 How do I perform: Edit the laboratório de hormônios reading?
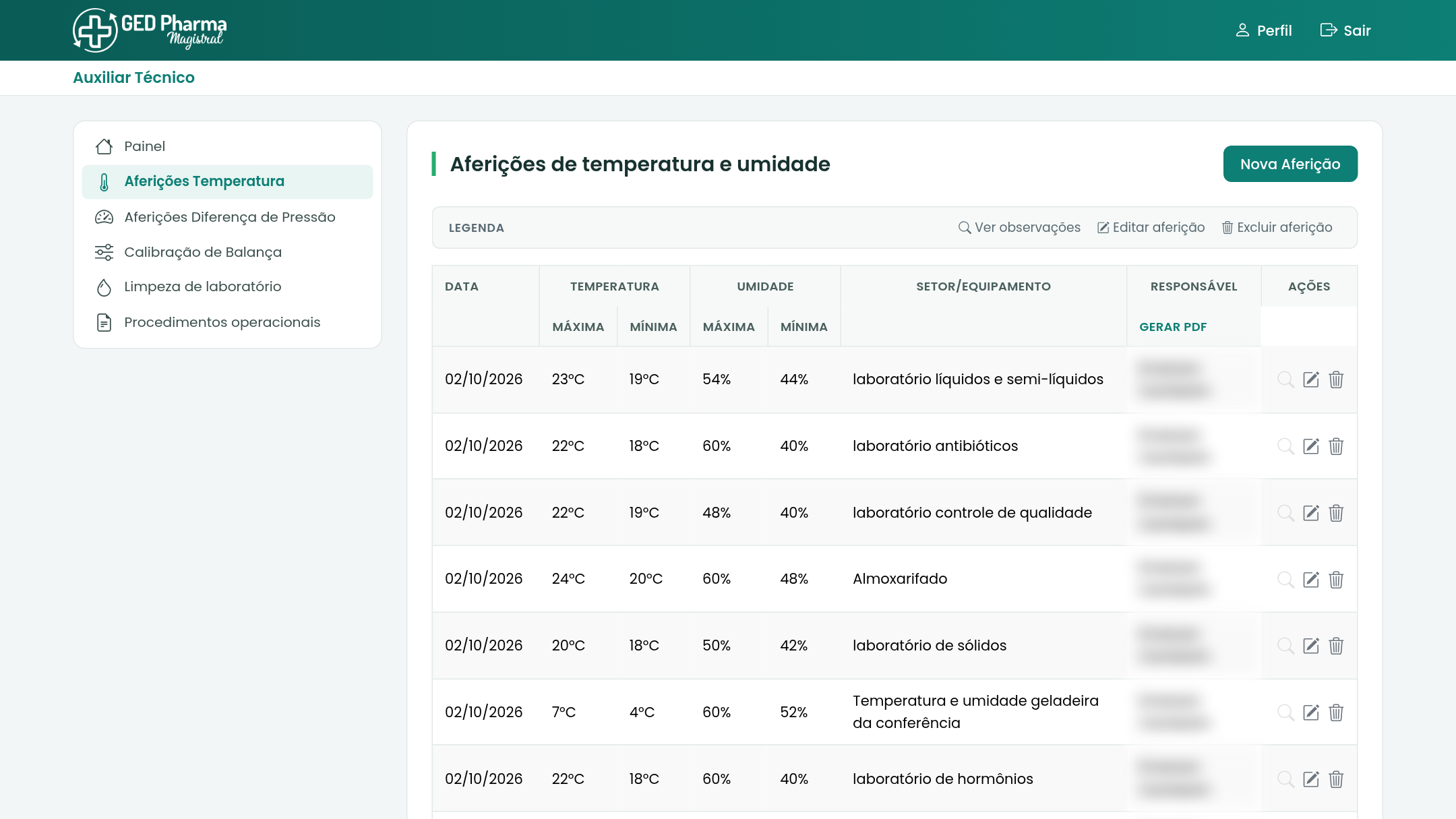[x=1311, y=779]
